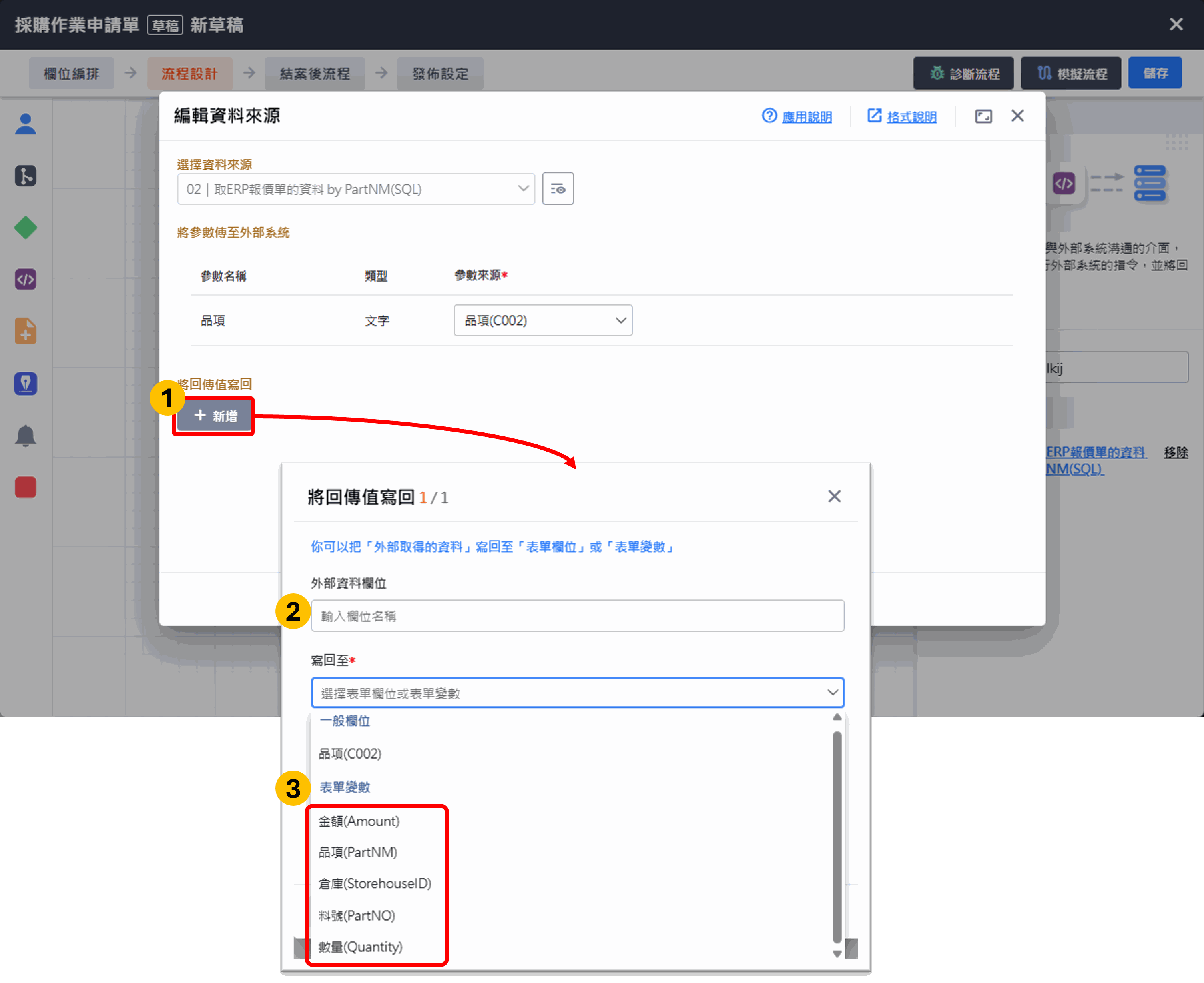1204x983 pixels.
Task: Choose 金額(Amount) from the variable list
Action: click(359, 821)
